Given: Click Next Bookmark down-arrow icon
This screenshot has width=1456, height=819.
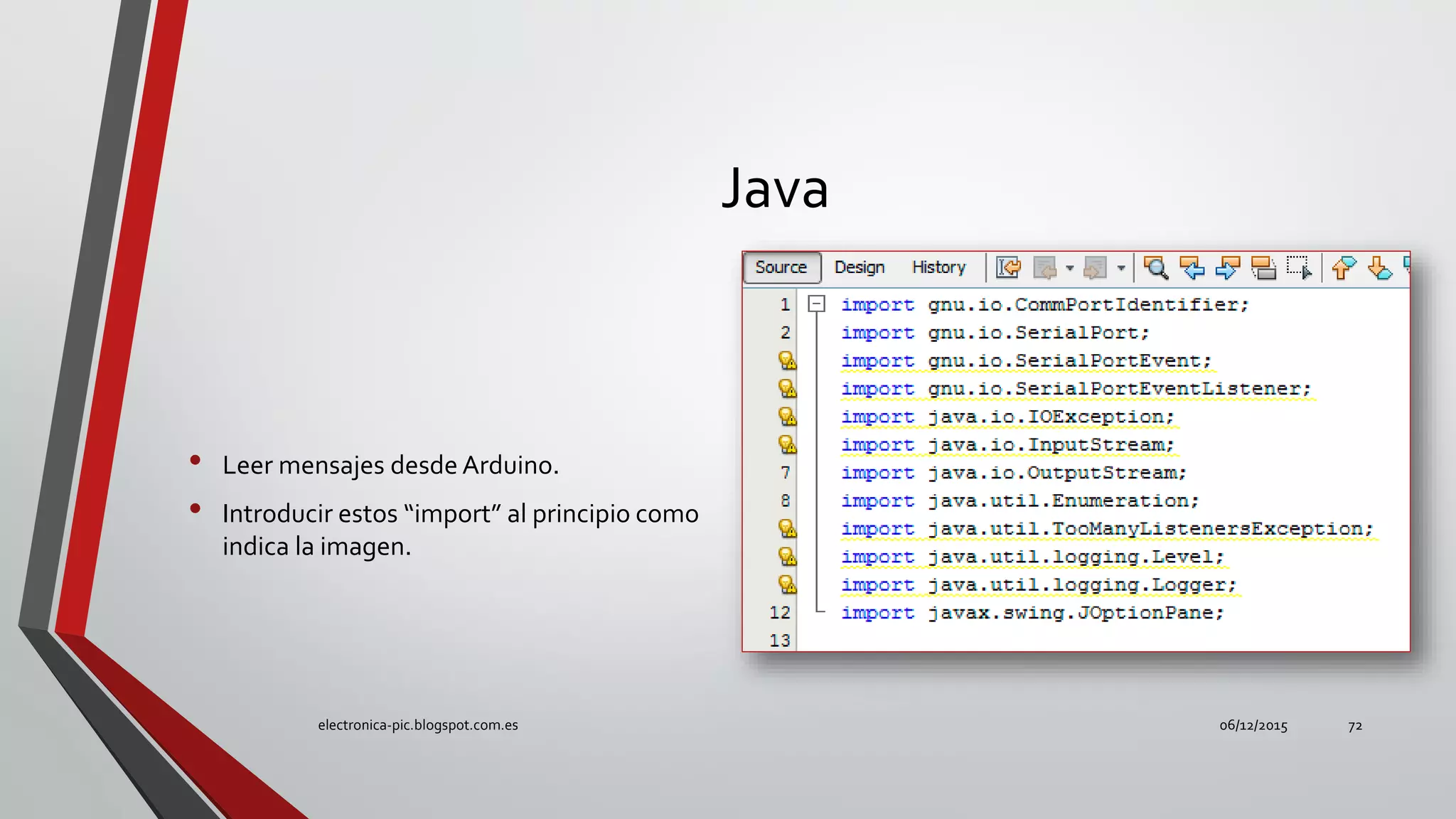Looking at the screenshot, I should (x=1379, y=267).
